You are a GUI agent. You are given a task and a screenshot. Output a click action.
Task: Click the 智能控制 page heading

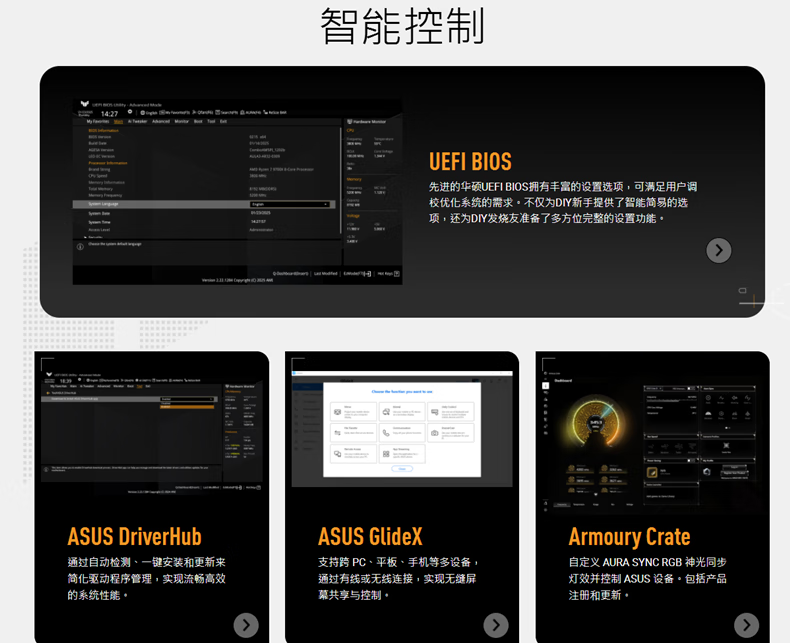(x=402, y=27)
